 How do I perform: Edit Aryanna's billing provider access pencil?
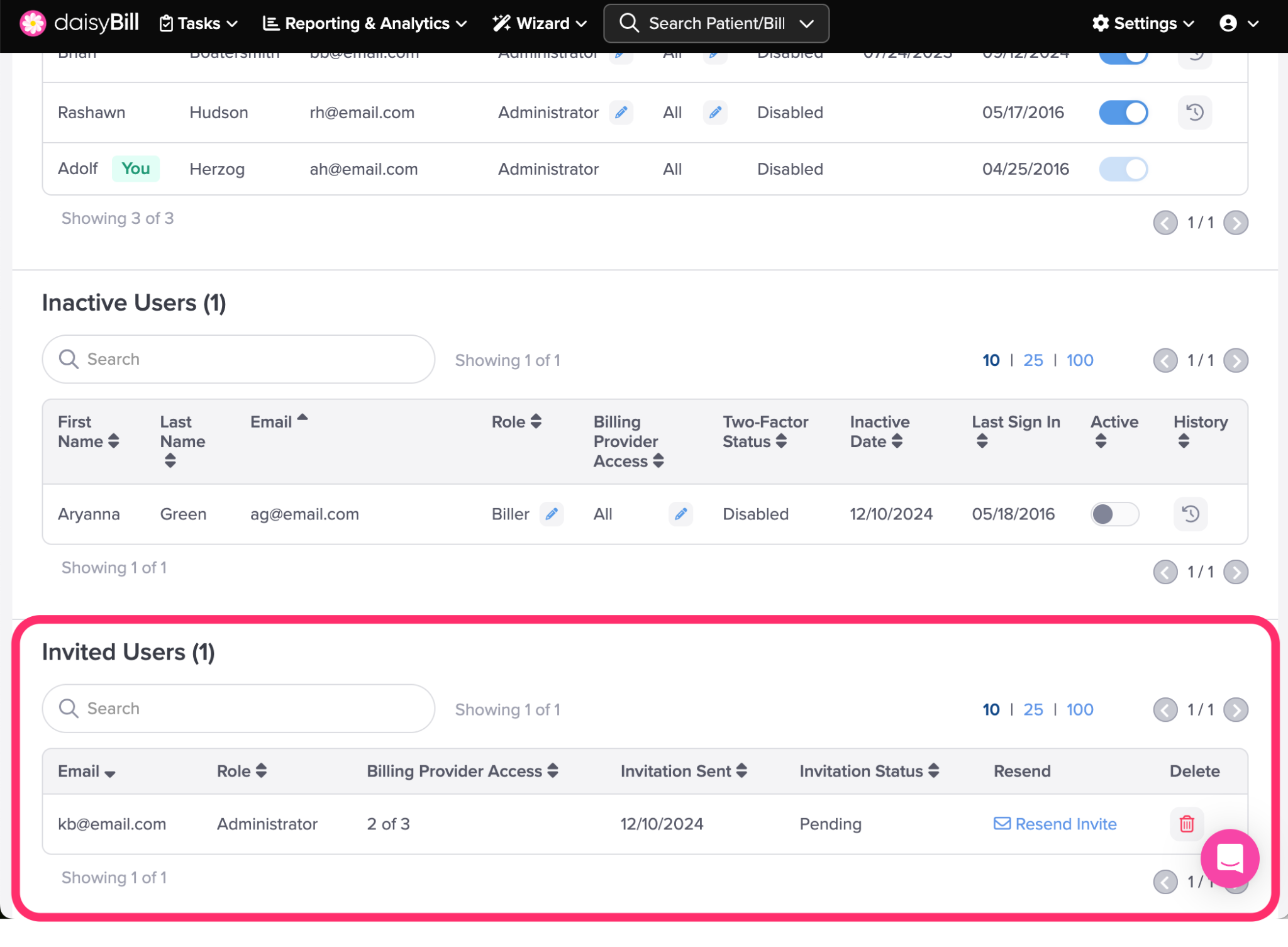click(680, 514)
